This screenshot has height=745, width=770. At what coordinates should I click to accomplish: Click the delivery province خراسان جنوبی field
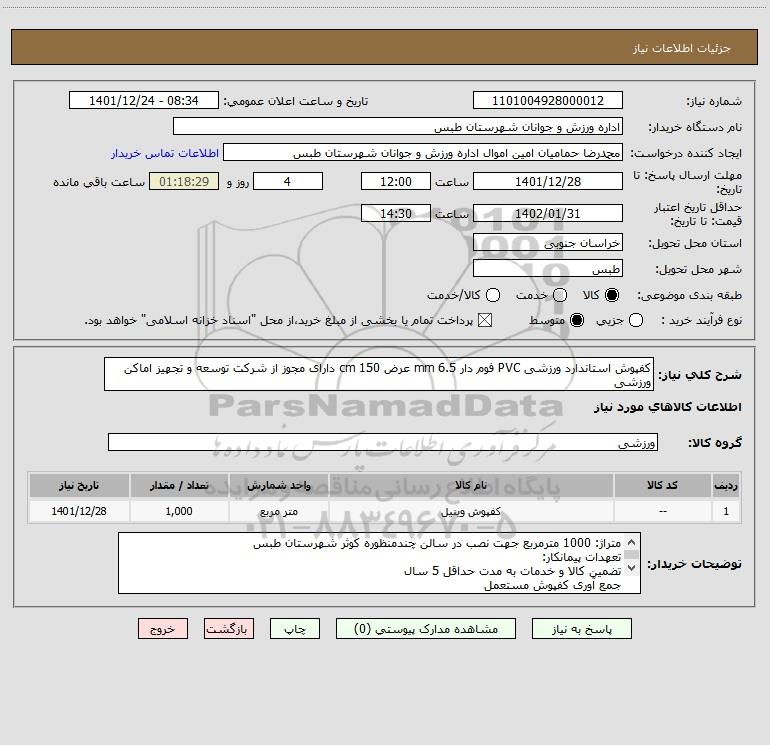(548, 243)
